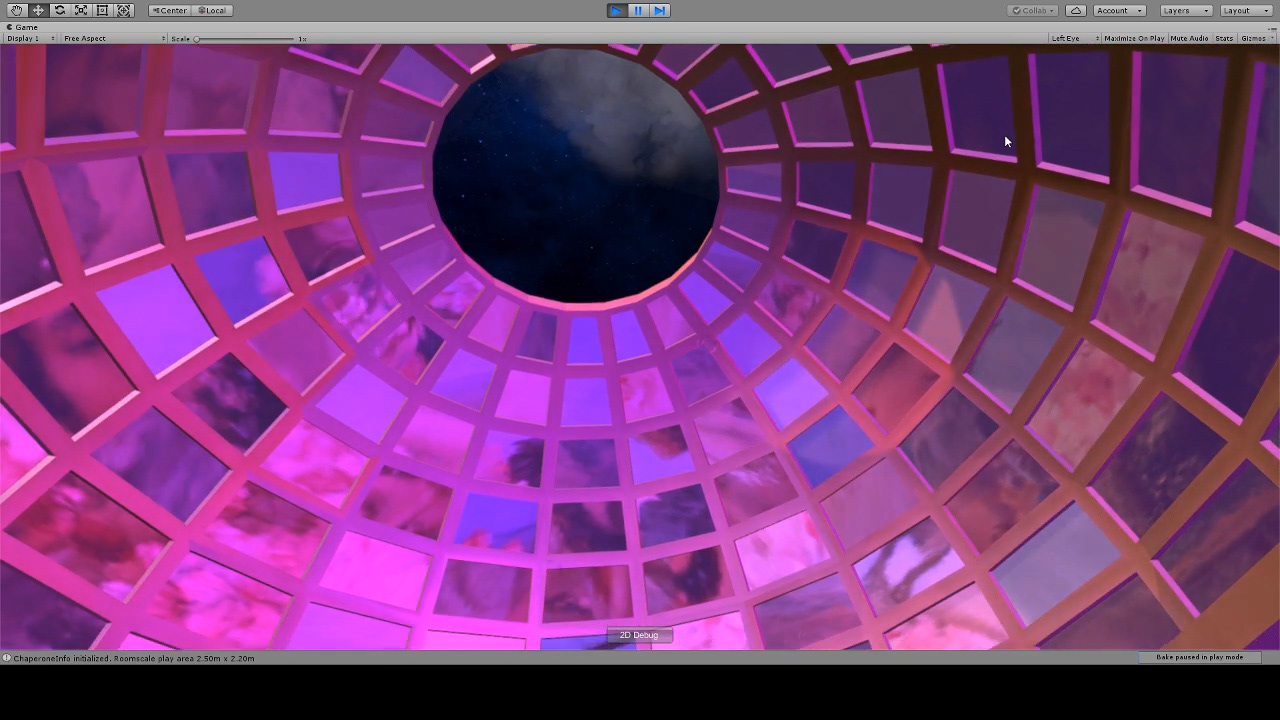This screenshot has height=720, width=1280.
Task: Open the Free Aspect dropdown
Action: pos(114,38)
